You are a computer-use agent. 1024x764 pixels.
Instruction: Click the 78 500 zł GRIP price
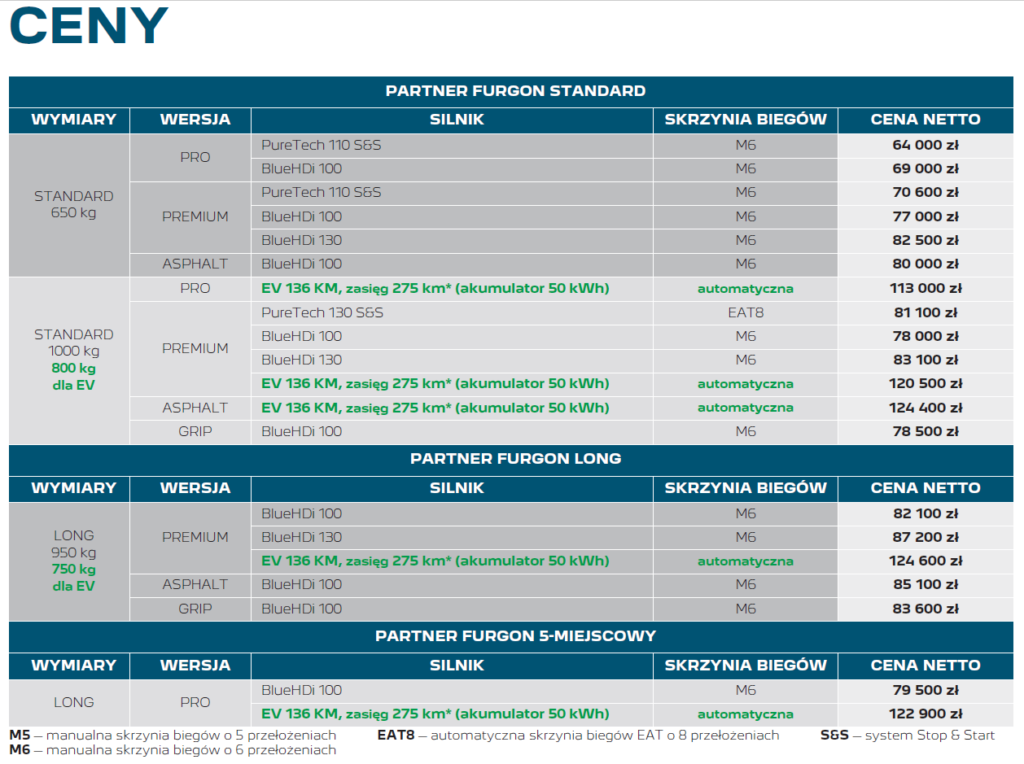(925, 432)
